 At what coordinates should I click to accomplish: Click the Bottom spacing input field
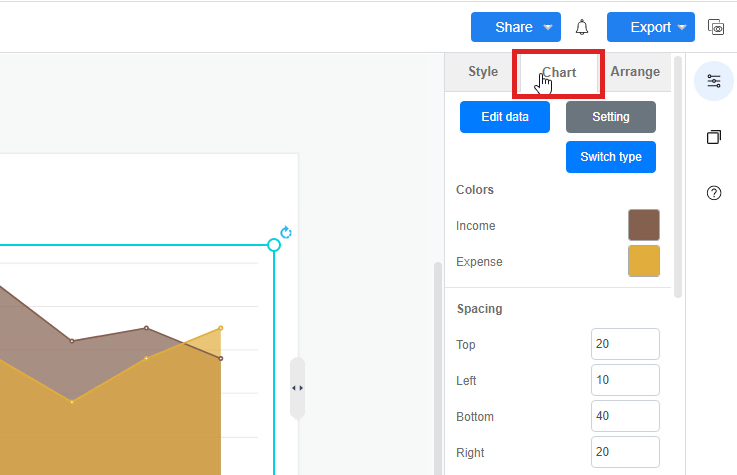pos(625,416)
